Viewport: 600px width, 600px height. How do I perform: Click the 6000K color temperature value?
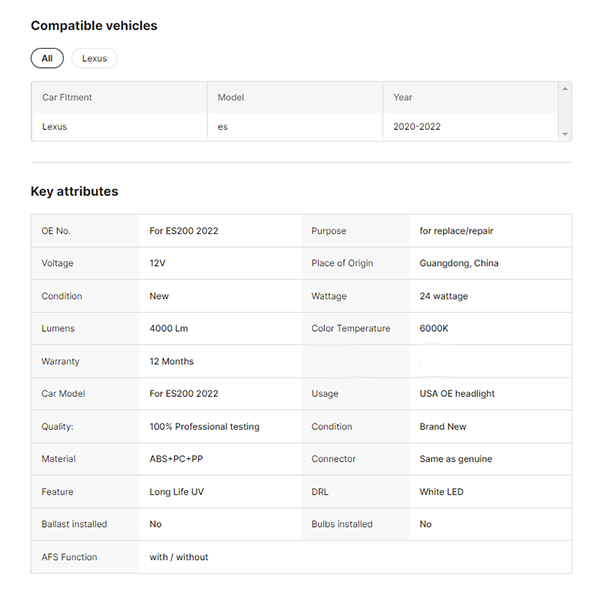tap(434, 328)
